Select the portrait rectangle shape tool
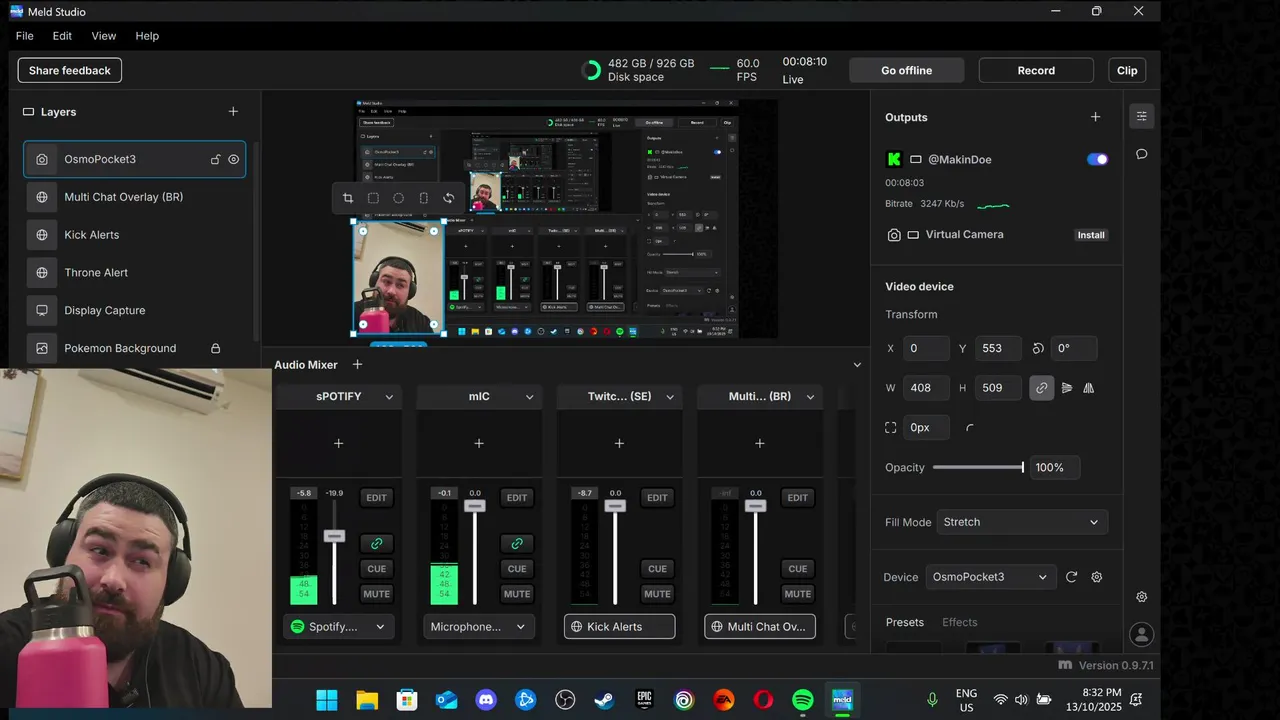 tap(423, 198)
